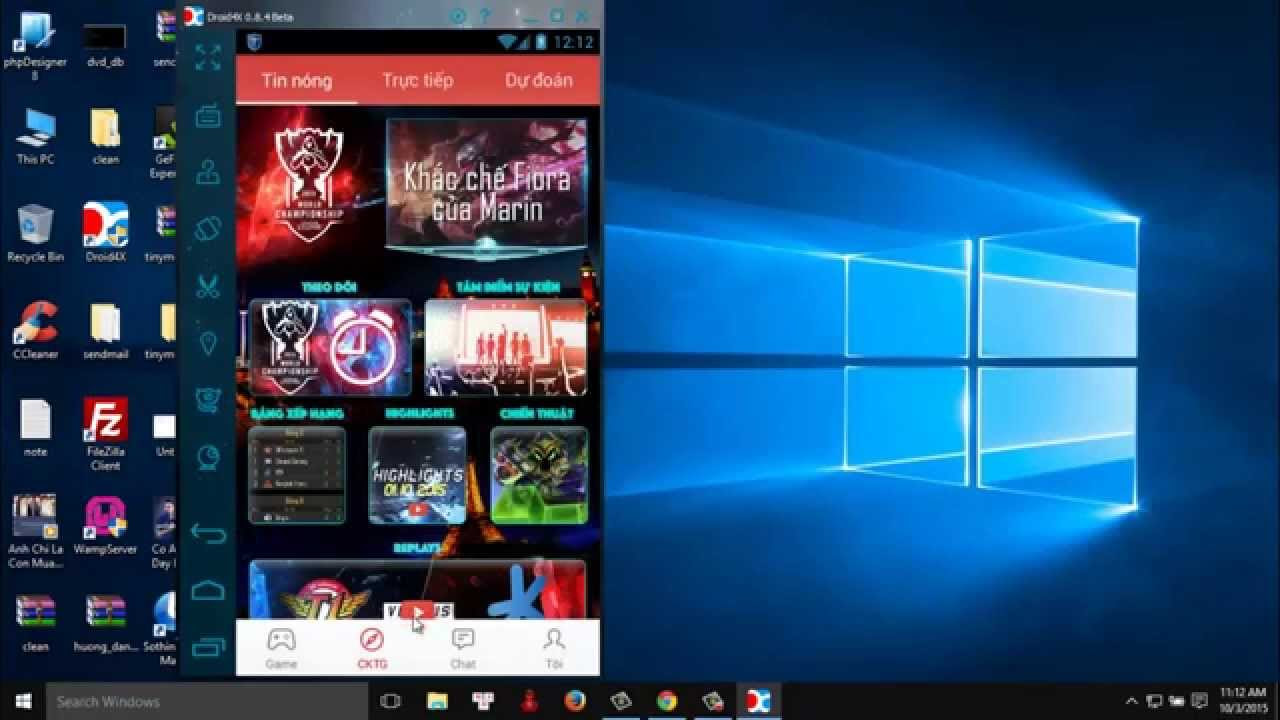The height and width of the screenshot is (720, 1280).
Task: Play the Replays video thumbnail
Action: click(417, 590)
